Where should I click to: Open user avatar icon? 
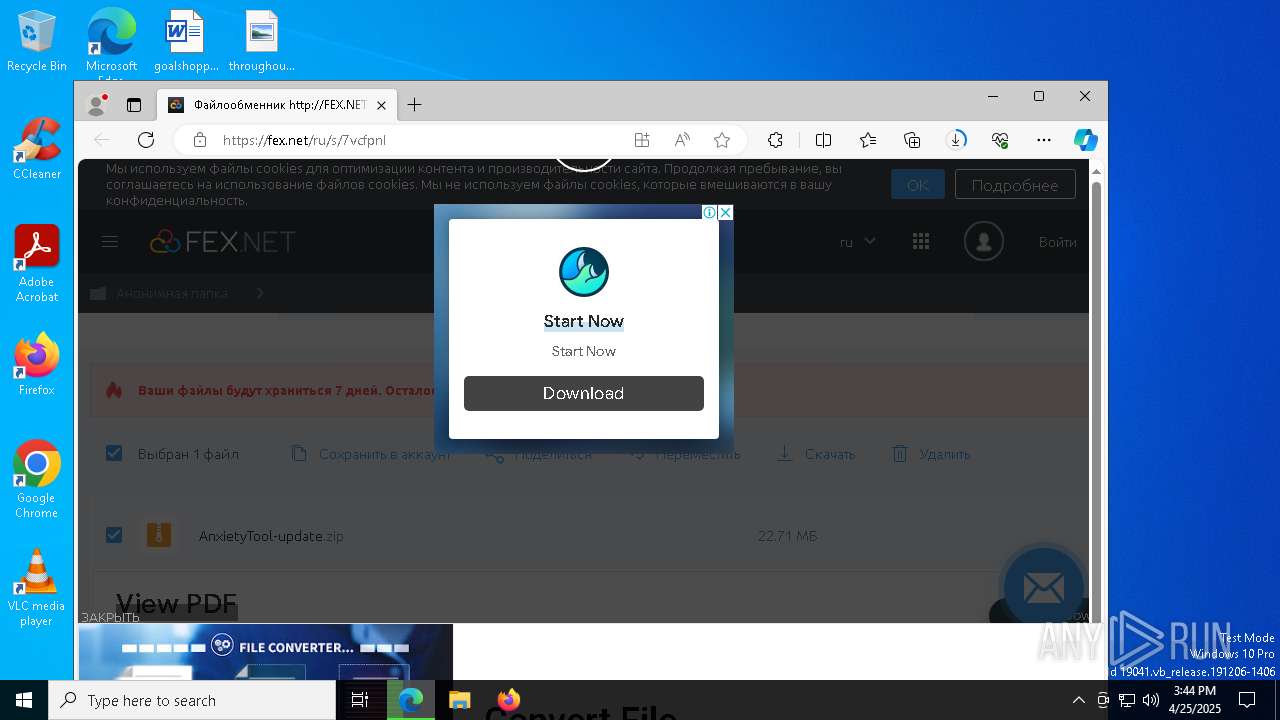tap(983, 241)
